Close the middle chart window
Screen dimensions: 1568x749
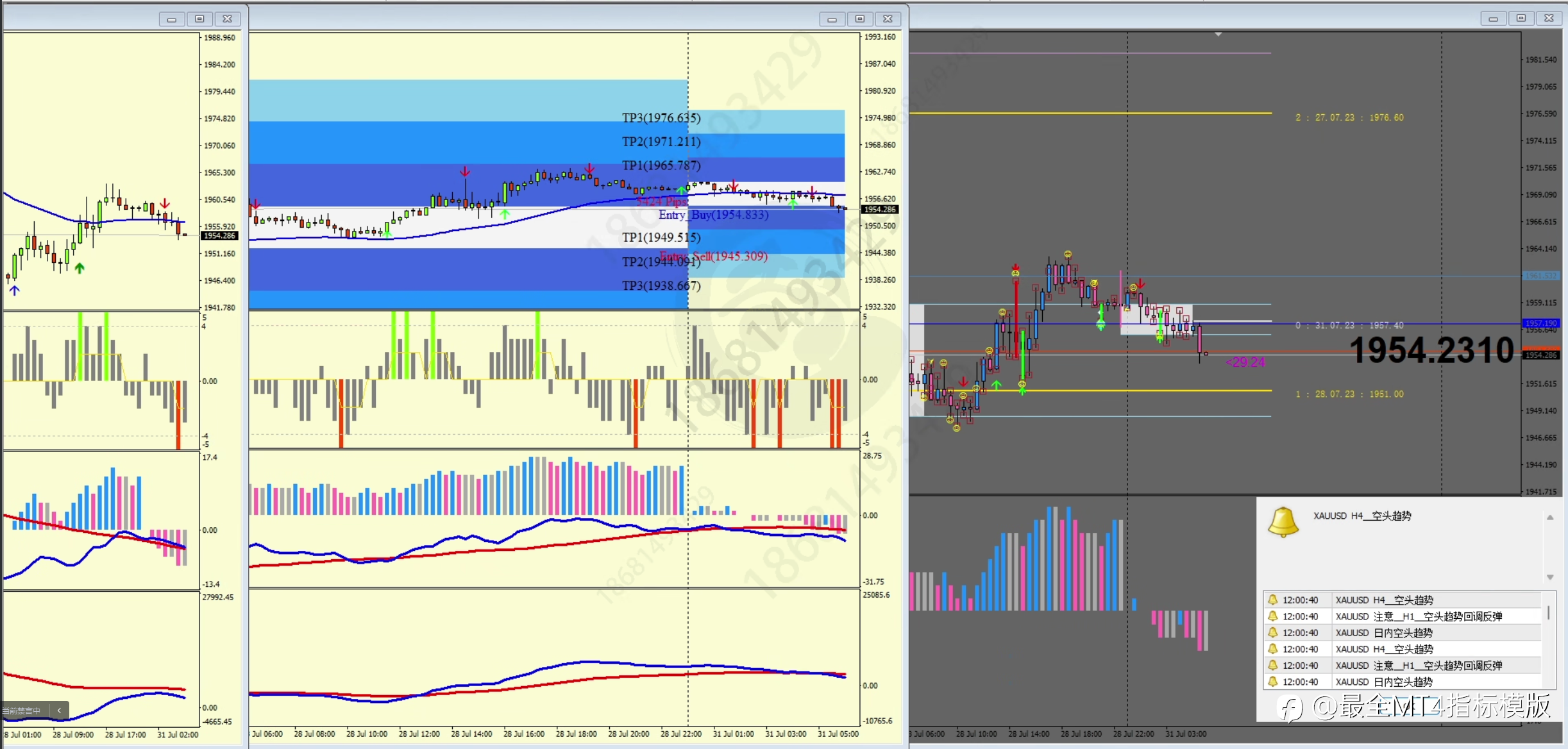888,19
